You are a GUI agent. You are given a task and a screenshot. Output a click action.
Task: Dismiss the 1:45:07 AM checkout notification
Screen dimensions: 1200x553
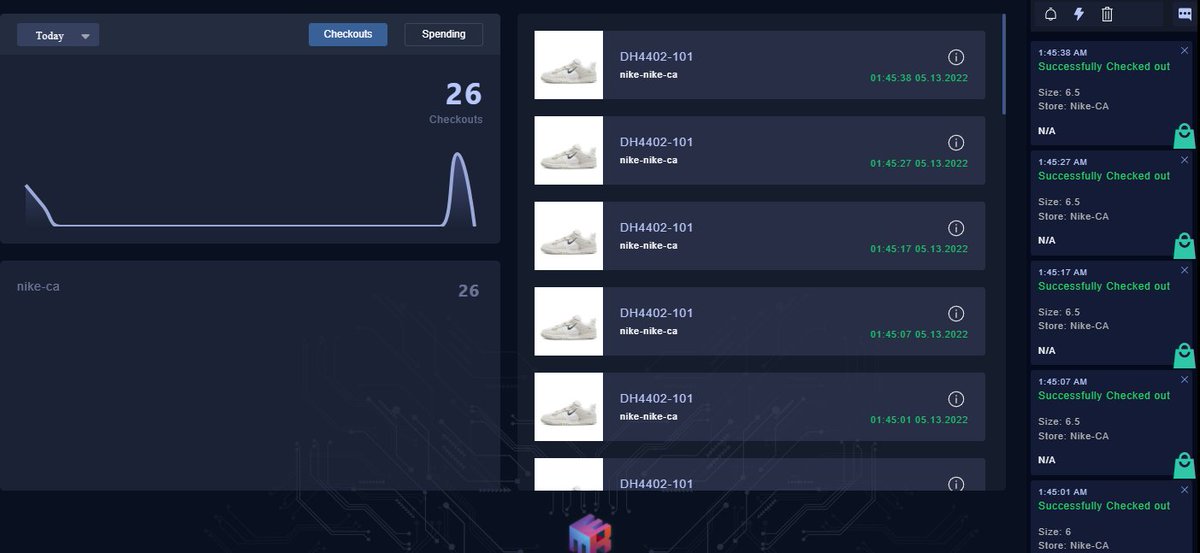1185,380
